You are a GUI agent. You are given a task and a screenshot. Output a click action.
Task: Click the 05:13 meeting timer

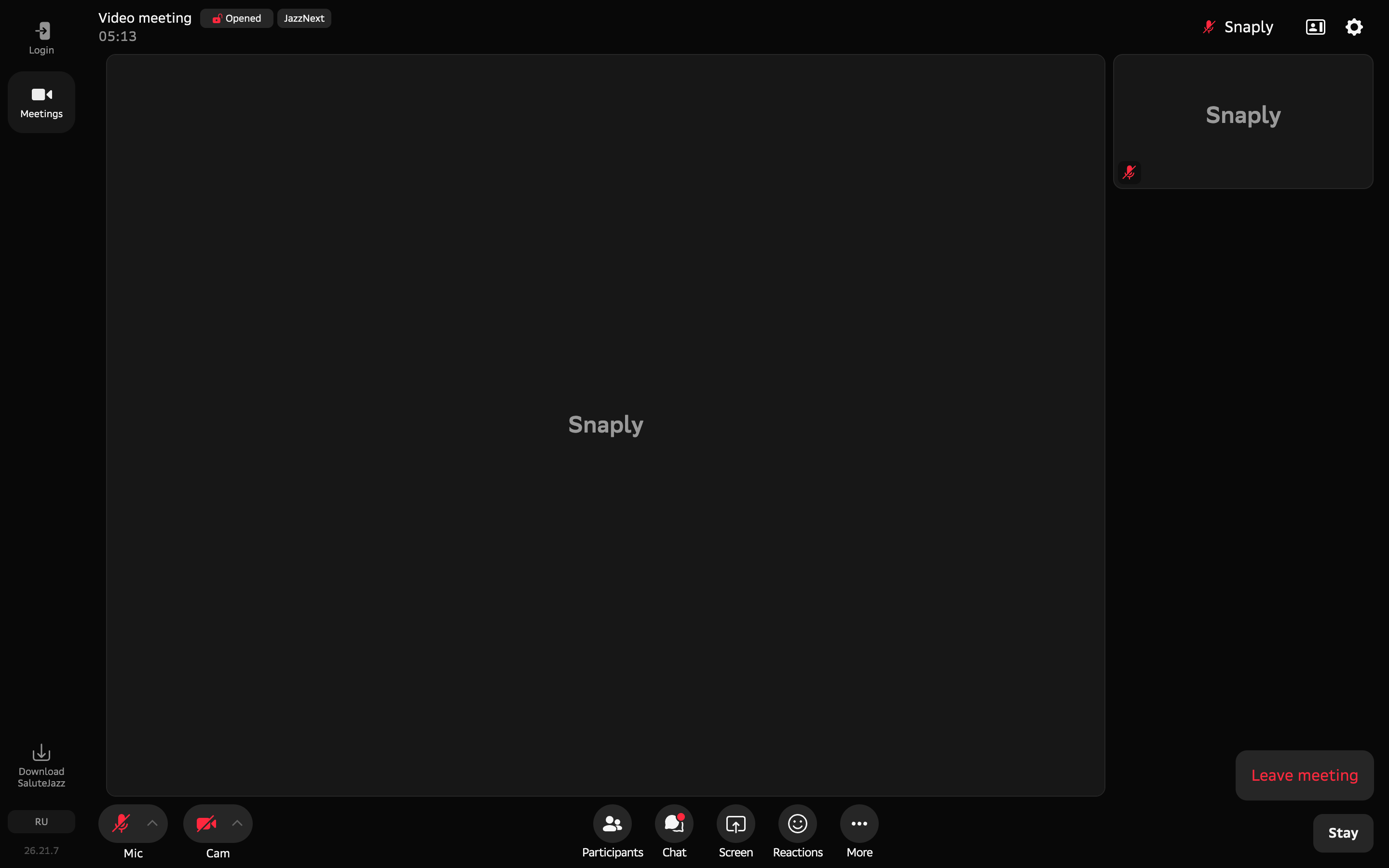[118, 36]
